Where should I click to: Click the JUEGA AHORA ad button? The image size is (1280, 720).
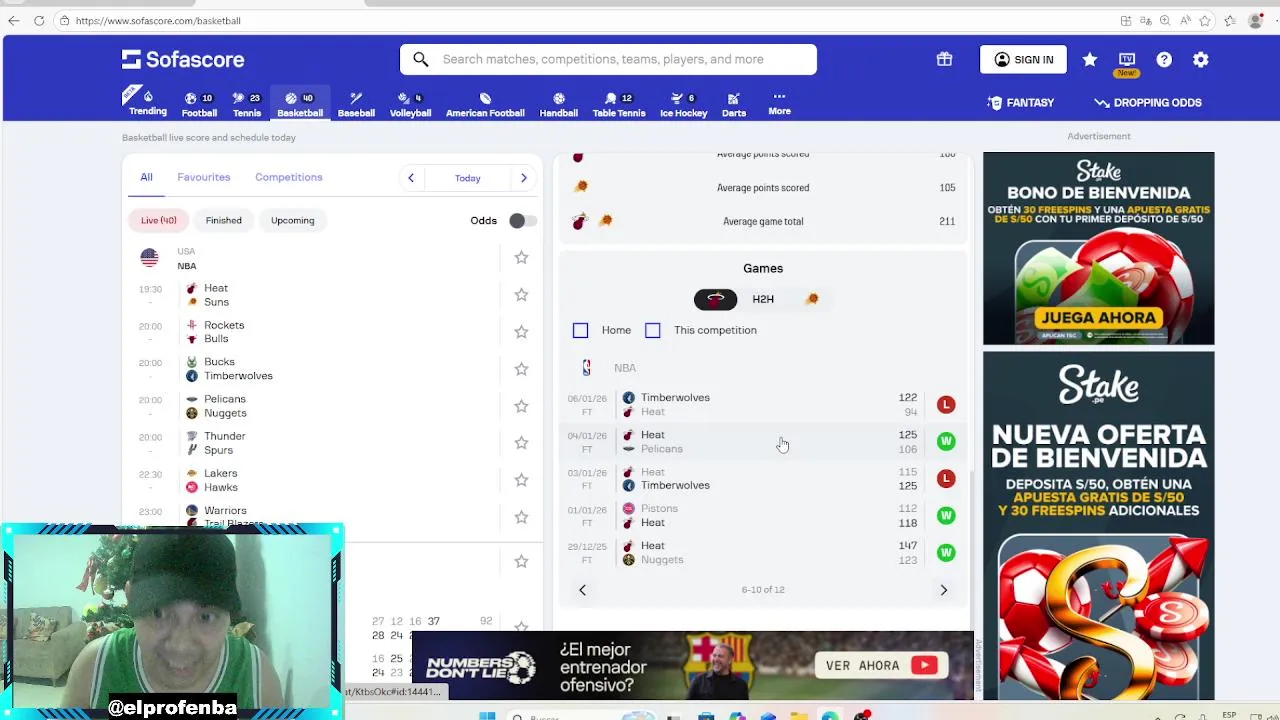(x=1099, y=318)
